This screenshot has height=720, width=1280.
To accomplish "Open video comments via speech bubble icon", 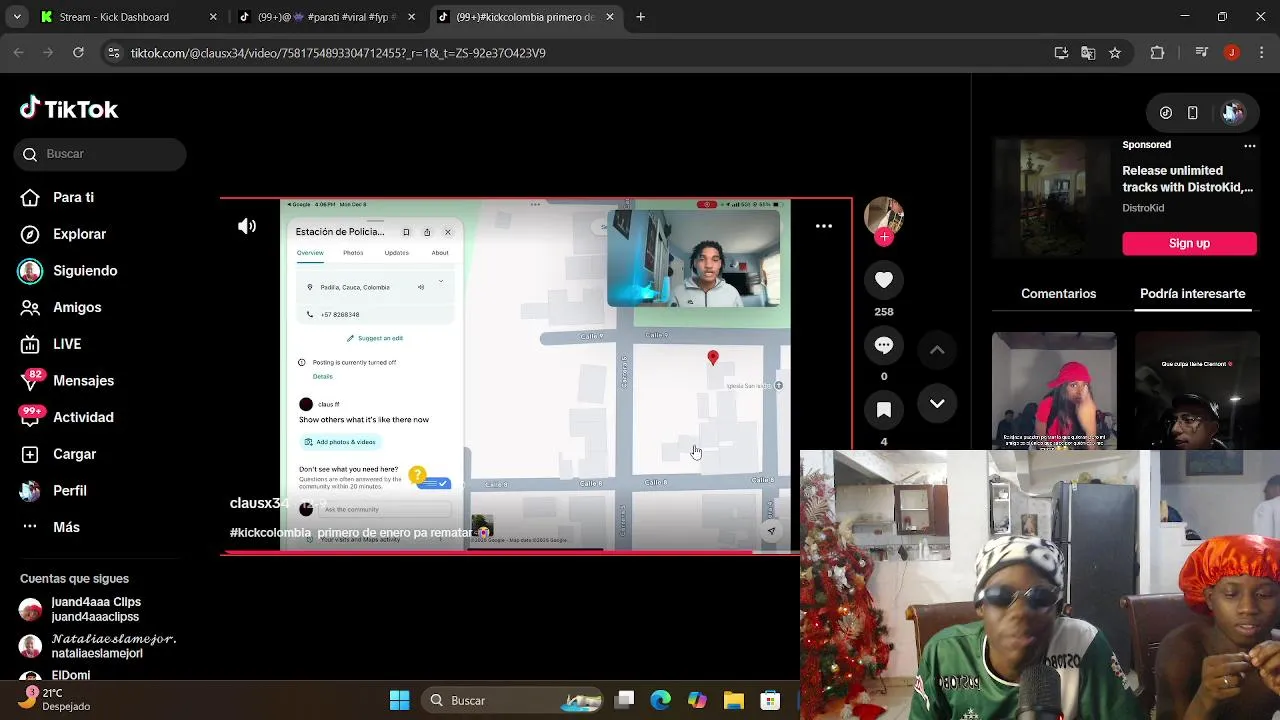I will pyautogui.click(x=884, y=345).
